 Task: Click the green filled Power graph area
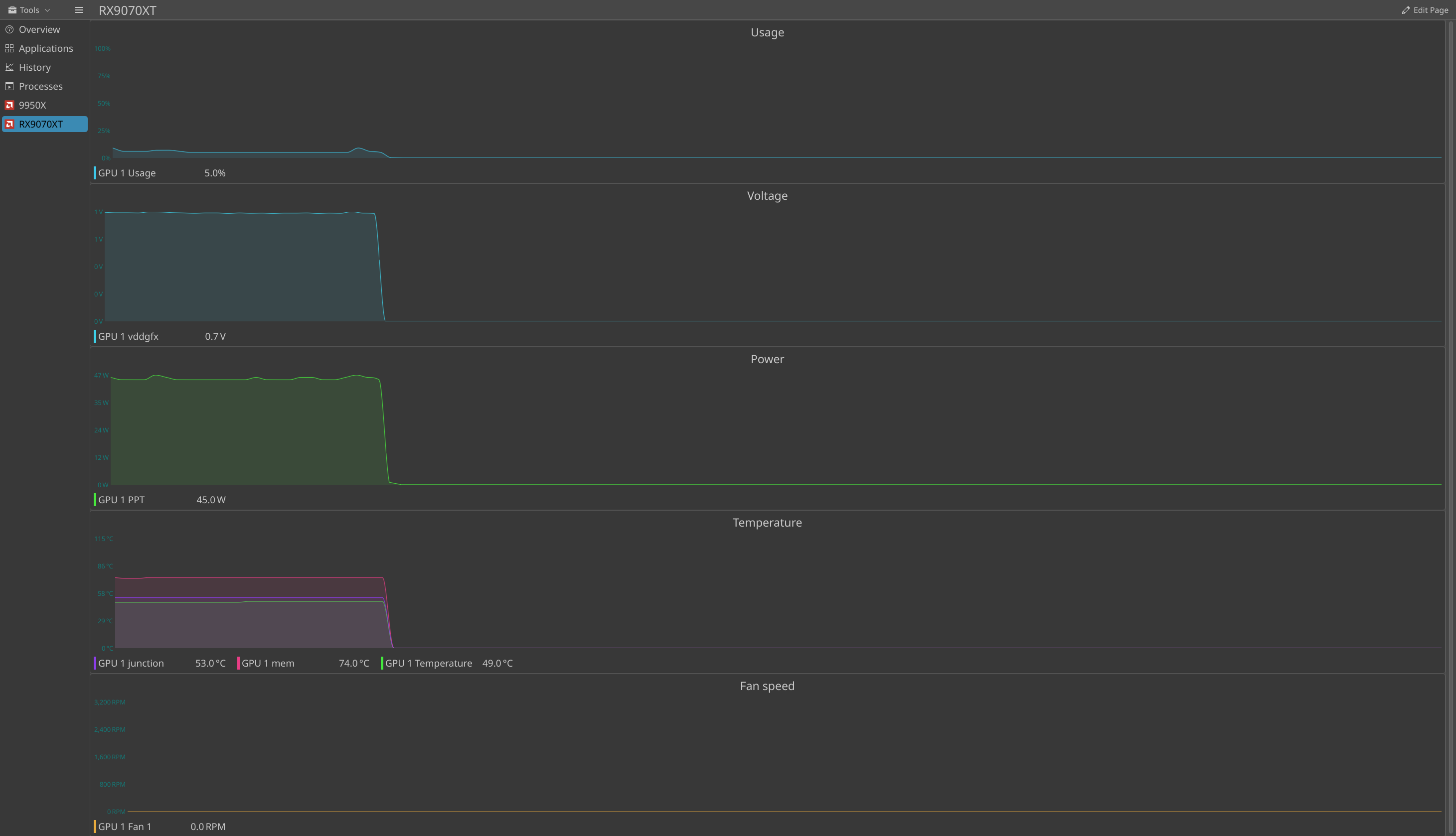point(241,436)
